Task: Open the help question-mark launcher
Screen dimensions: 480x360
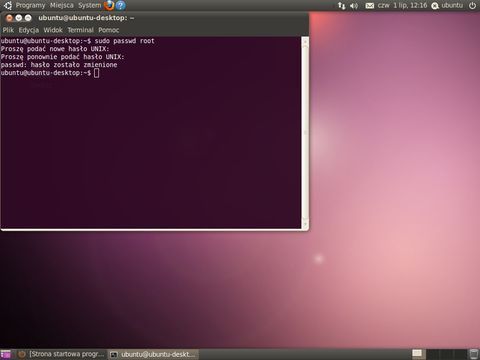Action: pyautogui.click(x=121, y=5)
